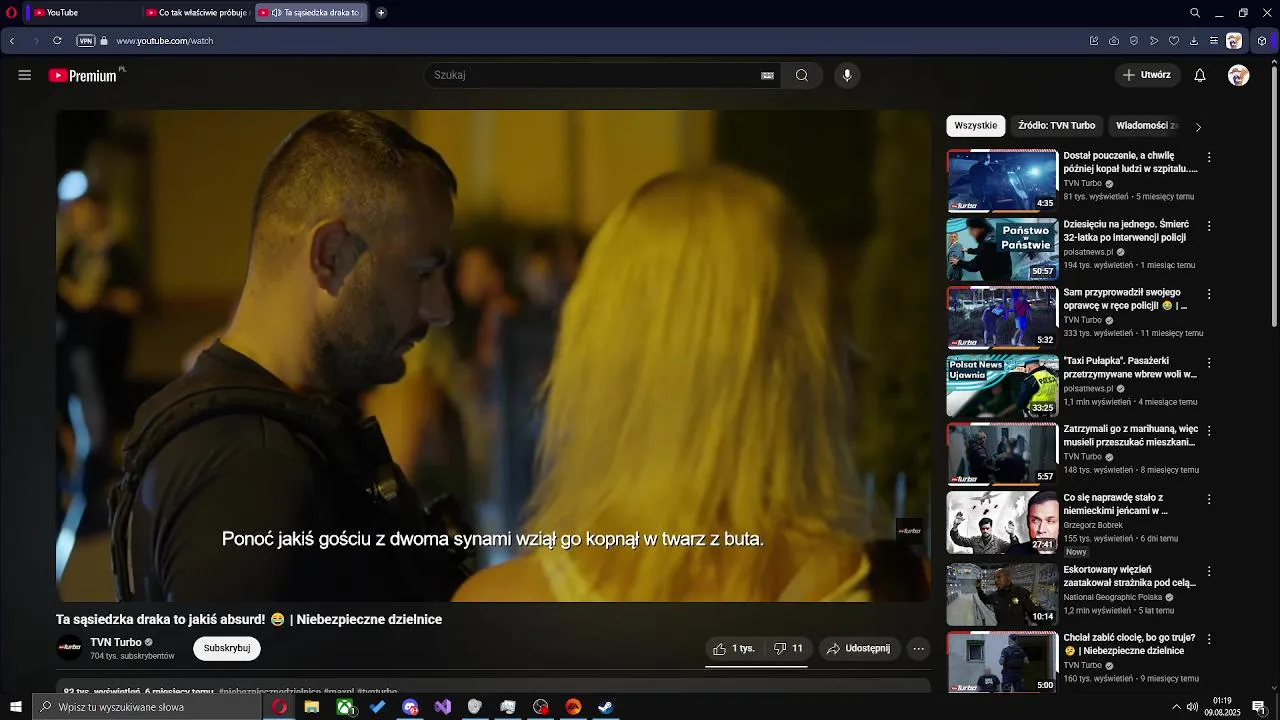The width and height of the screenshot is (1280, 720).
Task: Reload the page with refresh icon
Action: coord(57,41)
